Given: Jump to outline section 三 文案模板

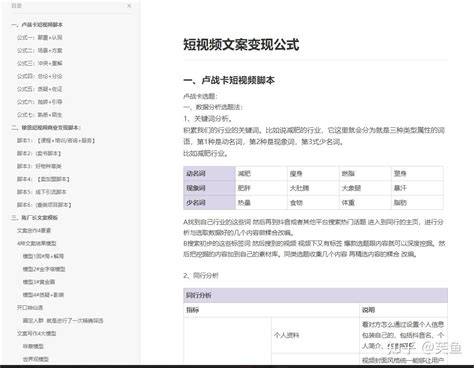Looking at the screenshot, I should [x=35, y=218].
